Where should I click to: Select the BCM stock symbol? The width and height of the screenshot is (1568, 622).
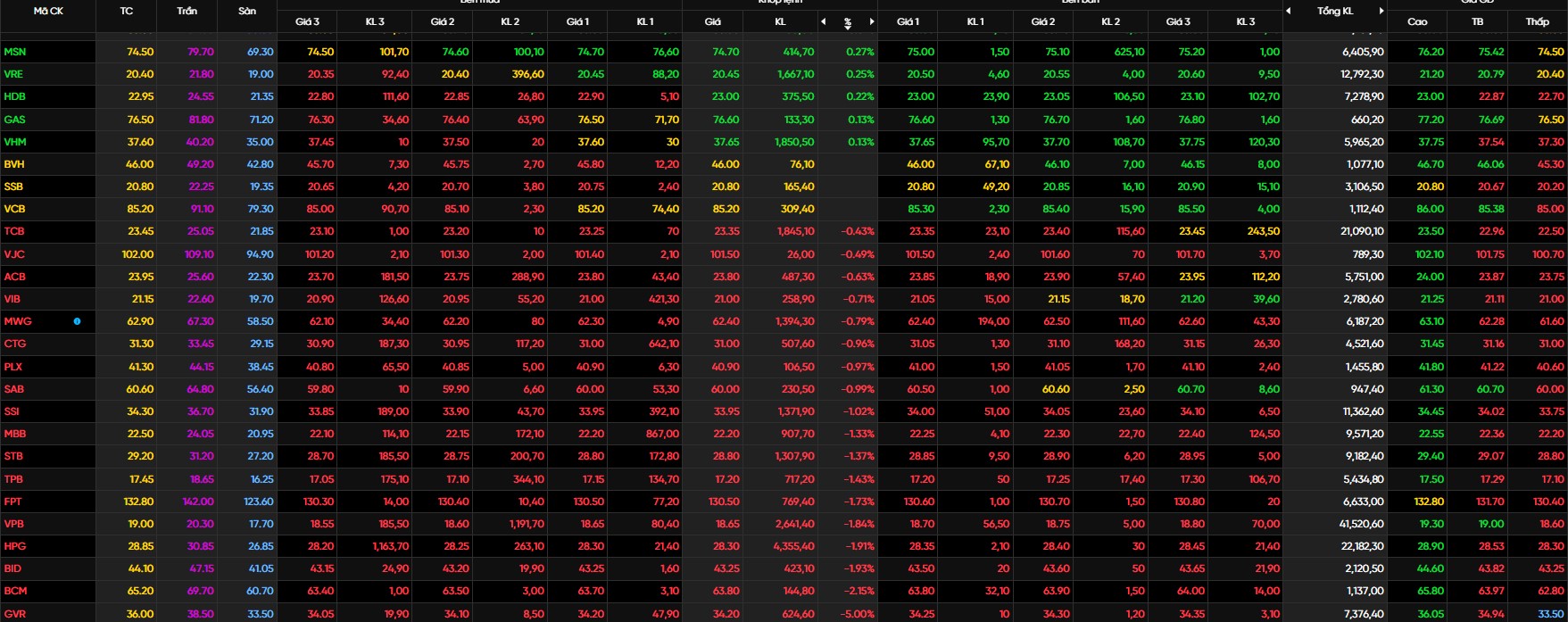click(15, 591)
